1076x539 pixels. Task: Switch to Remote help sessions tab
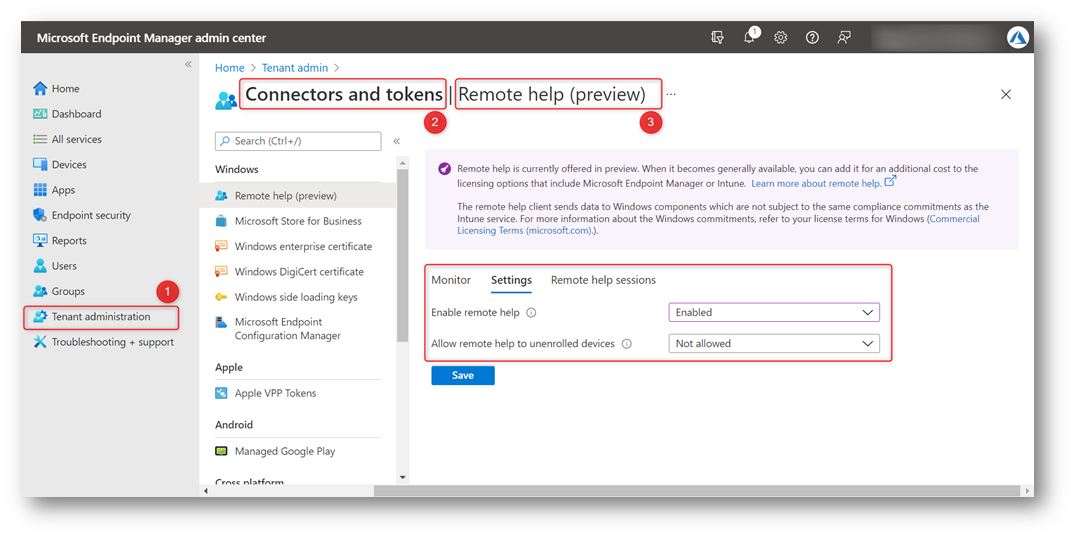(603, 280)
